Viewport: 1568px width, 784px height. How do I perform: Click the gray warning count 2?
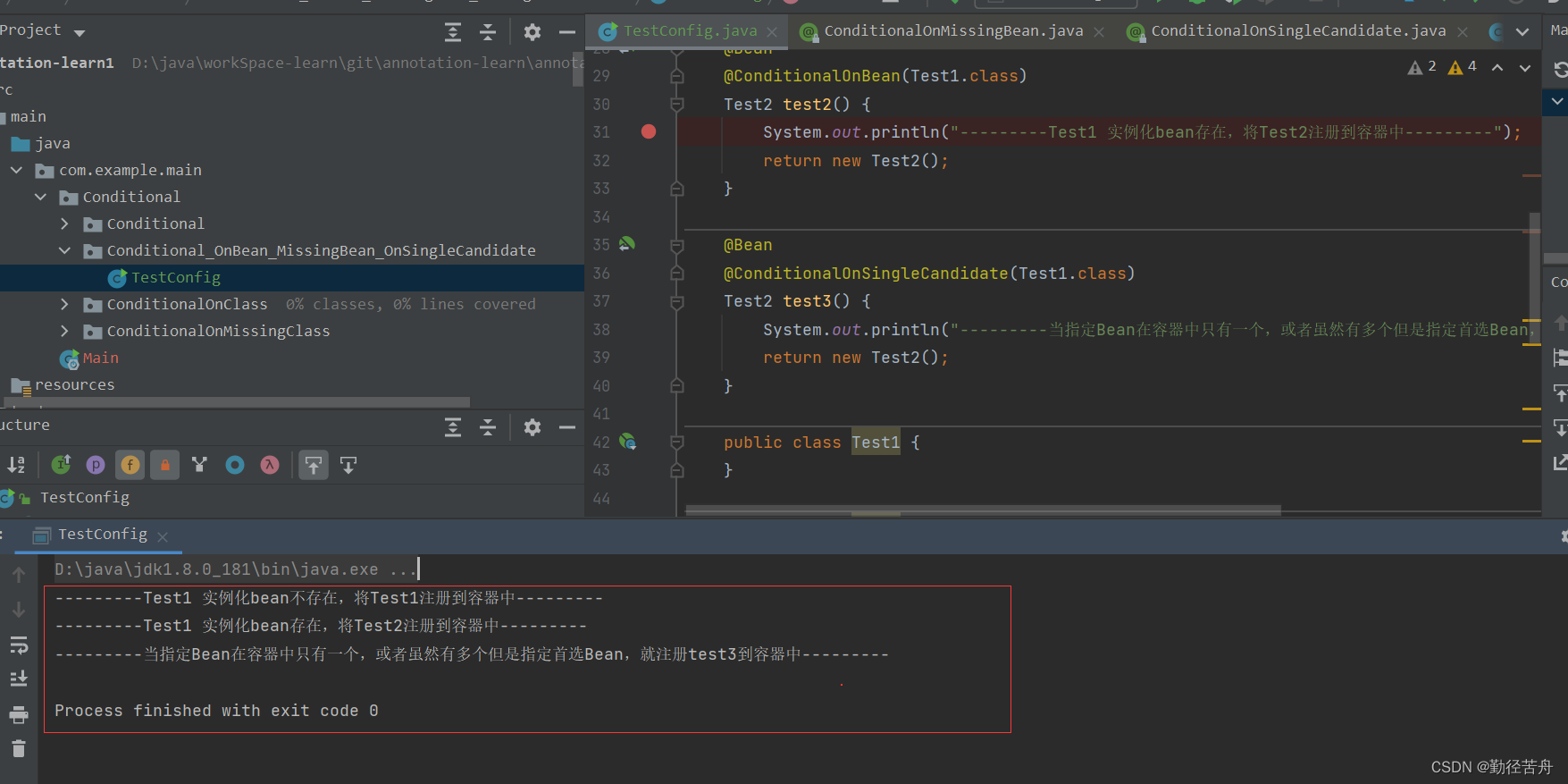click(x=1422, y=67)
